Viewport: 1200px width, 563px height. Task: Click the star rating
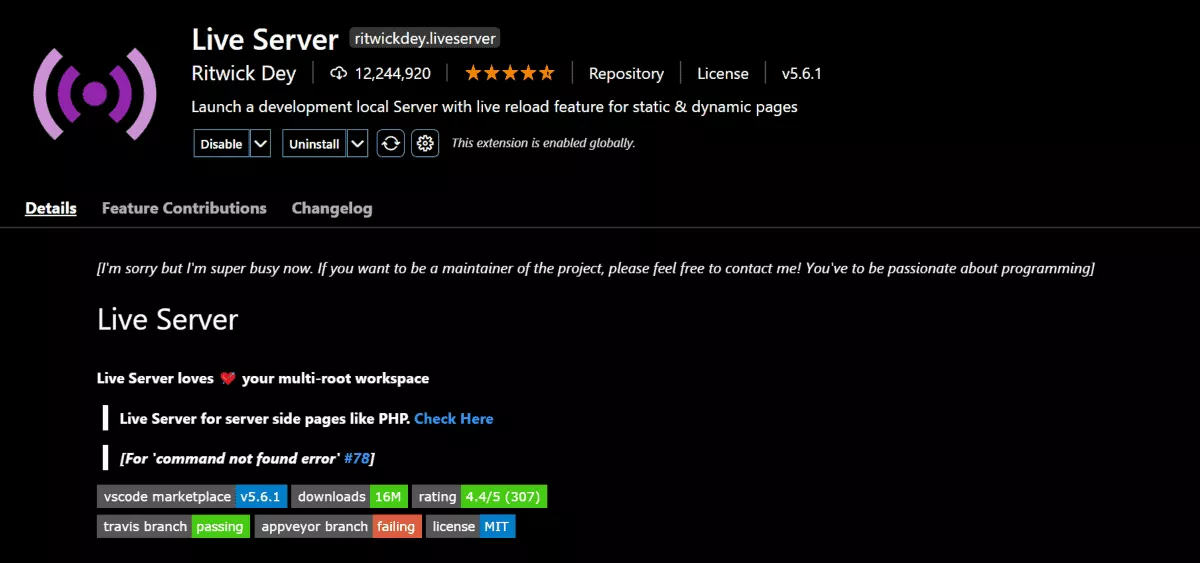click(509, 73)
